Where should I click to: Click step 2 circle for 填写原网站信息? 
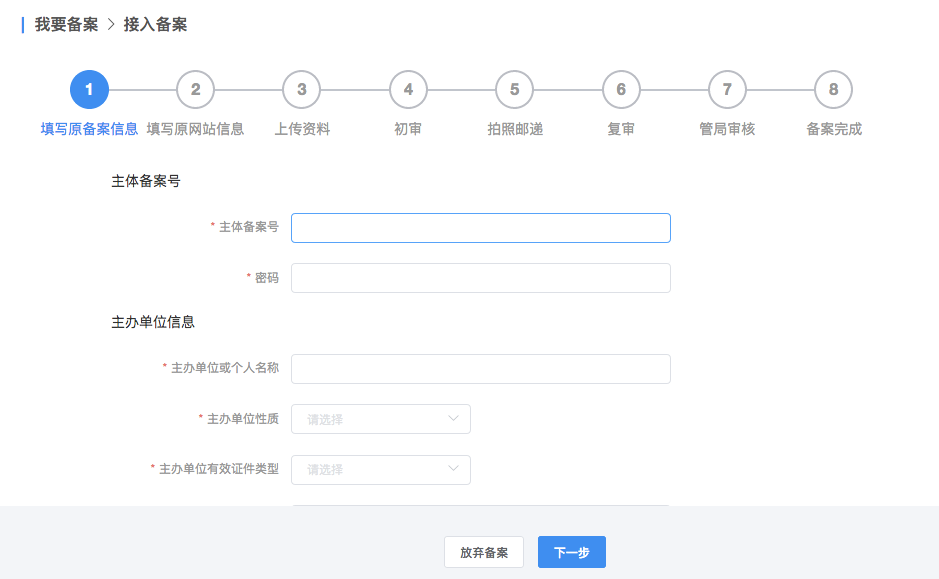pos(195,90)
